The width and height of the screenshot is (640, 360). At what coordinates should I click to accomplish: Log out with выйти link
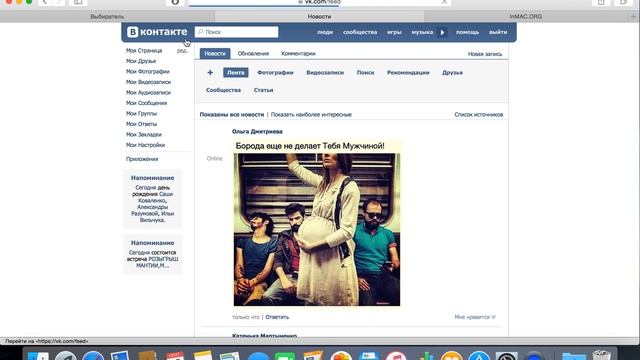(498, 32)
